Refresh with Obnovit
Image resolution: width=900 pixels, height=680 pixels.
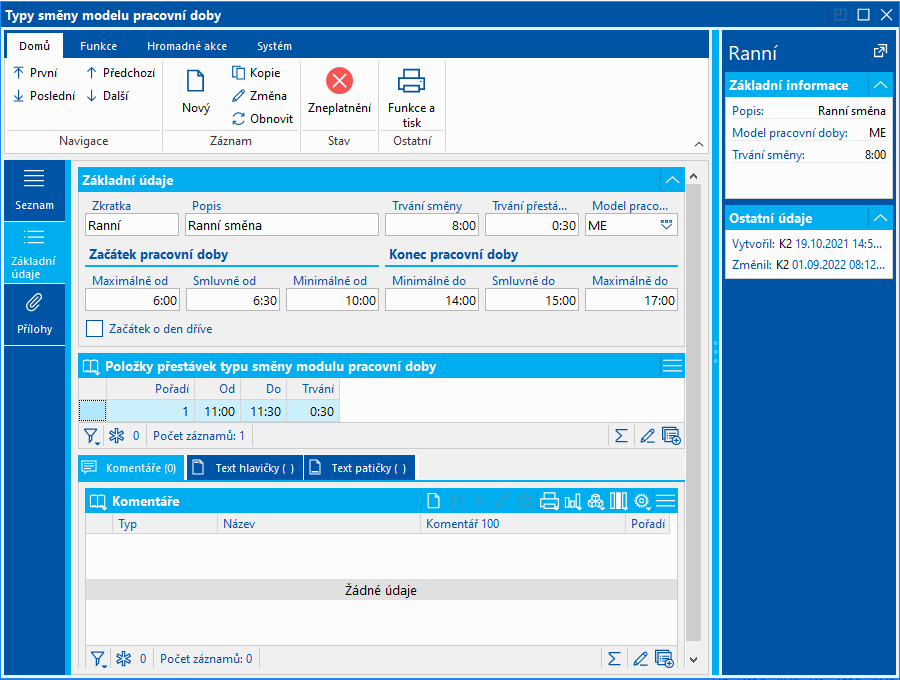tap(262, 119)
